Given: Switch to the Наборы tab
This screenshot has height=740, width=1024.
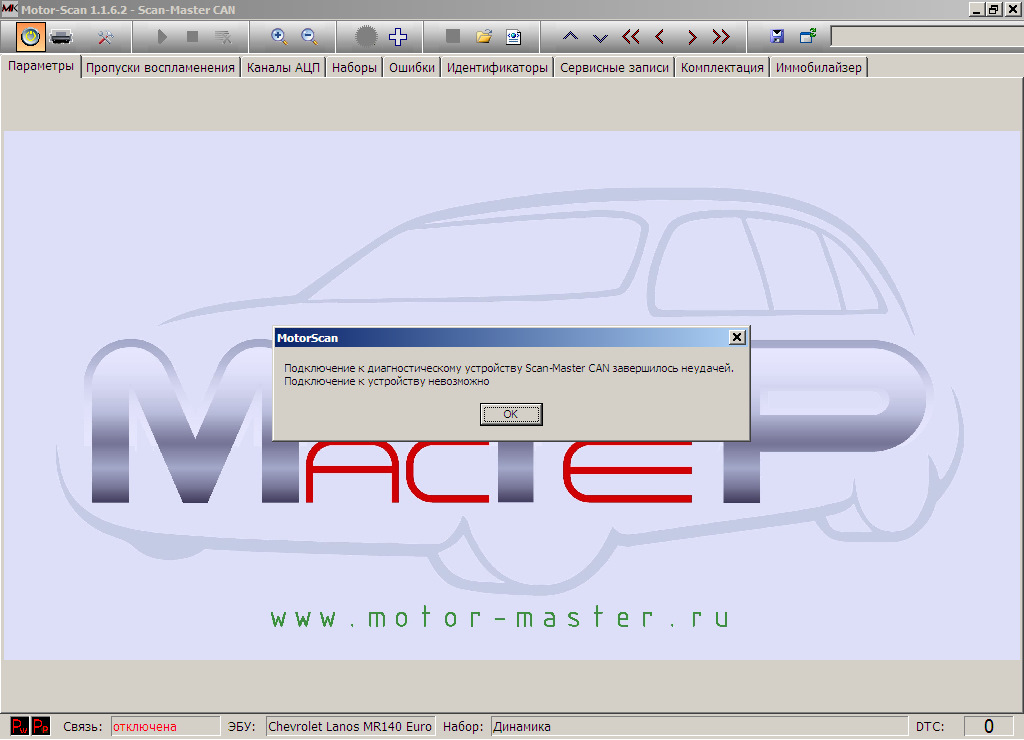Looking at the screenshot, I should pyautogui.click(x=354, y=67).
